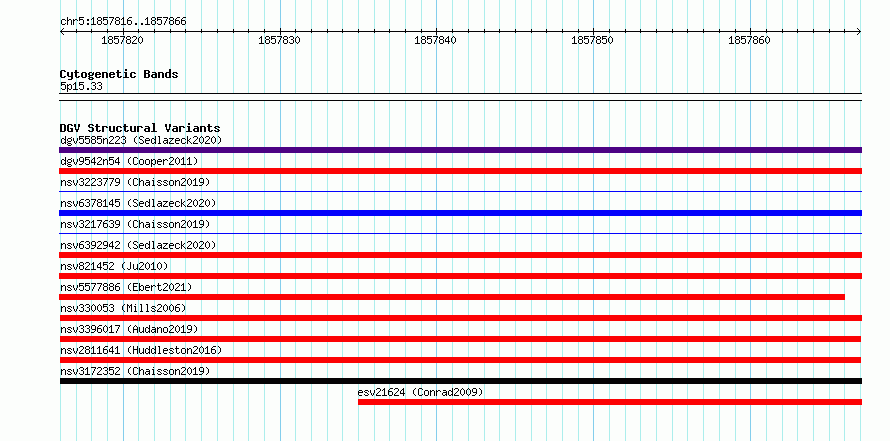Image resolution: width=890 pixels, height=441 pixels.
Task: Click the thick blue nsv6378145 variant bar
Action: pyautogui.click(x=460, y=213)
